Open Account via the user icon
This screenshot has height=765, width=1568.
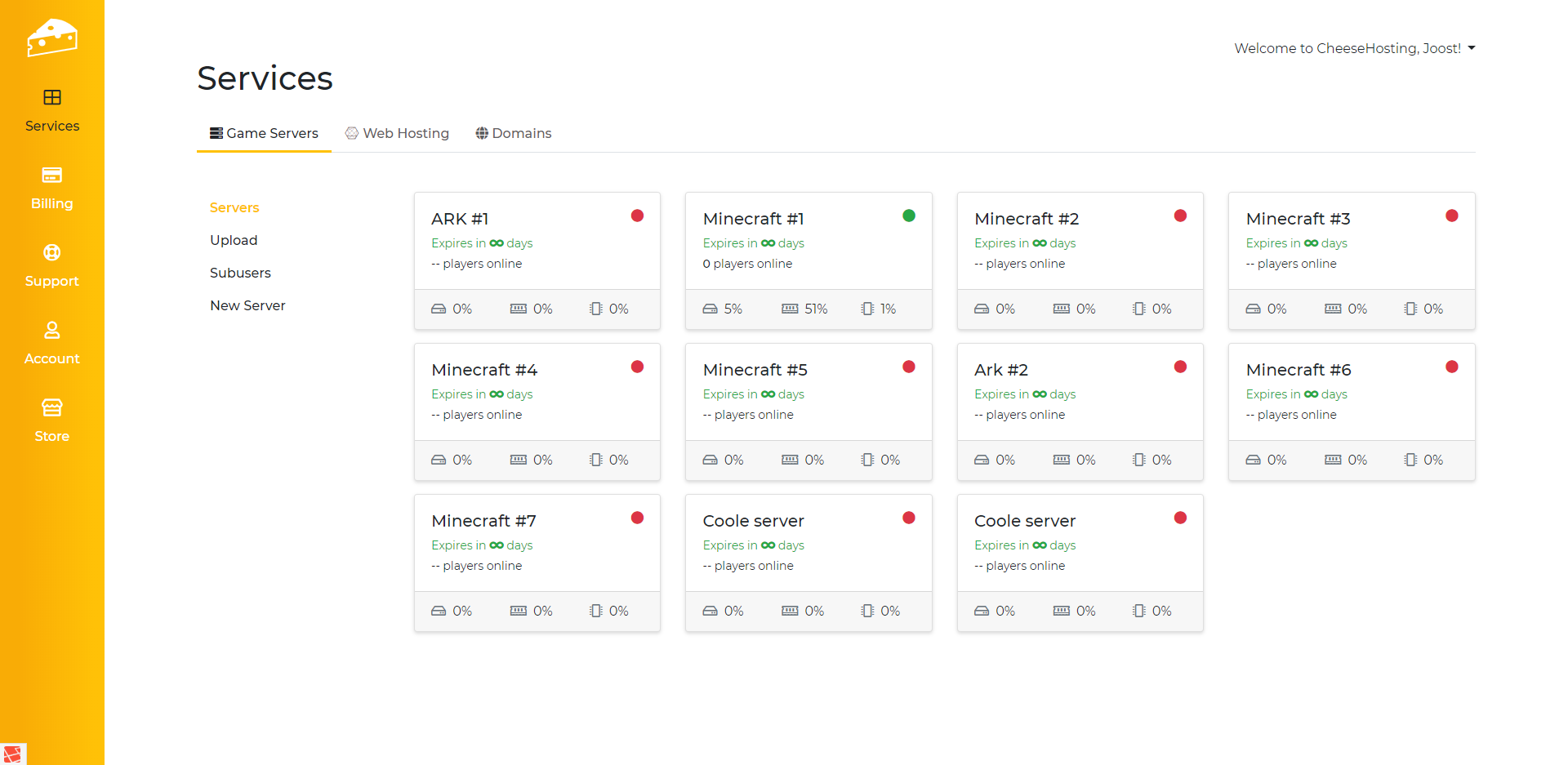(x=51, y=331)
